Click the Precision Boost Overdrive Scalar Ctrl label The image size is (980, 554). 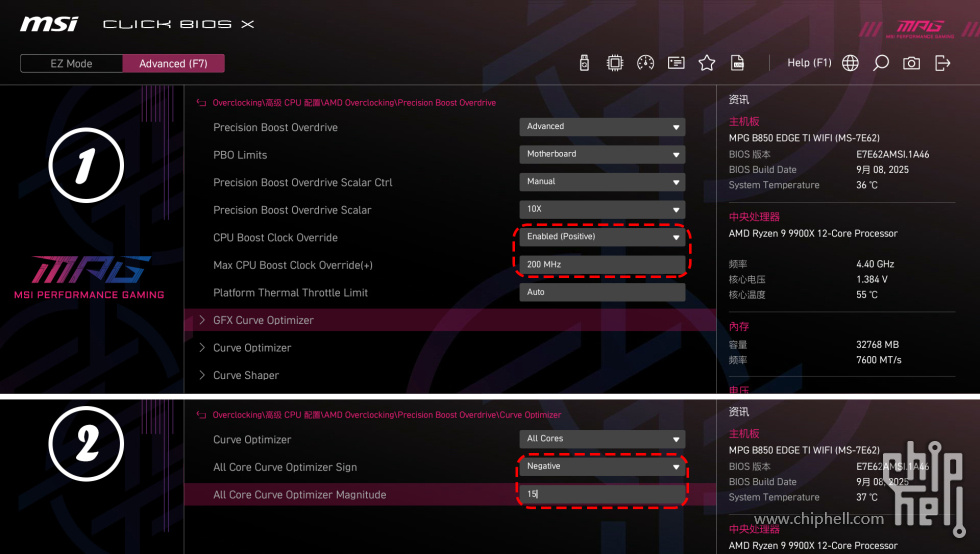point(302,183)
